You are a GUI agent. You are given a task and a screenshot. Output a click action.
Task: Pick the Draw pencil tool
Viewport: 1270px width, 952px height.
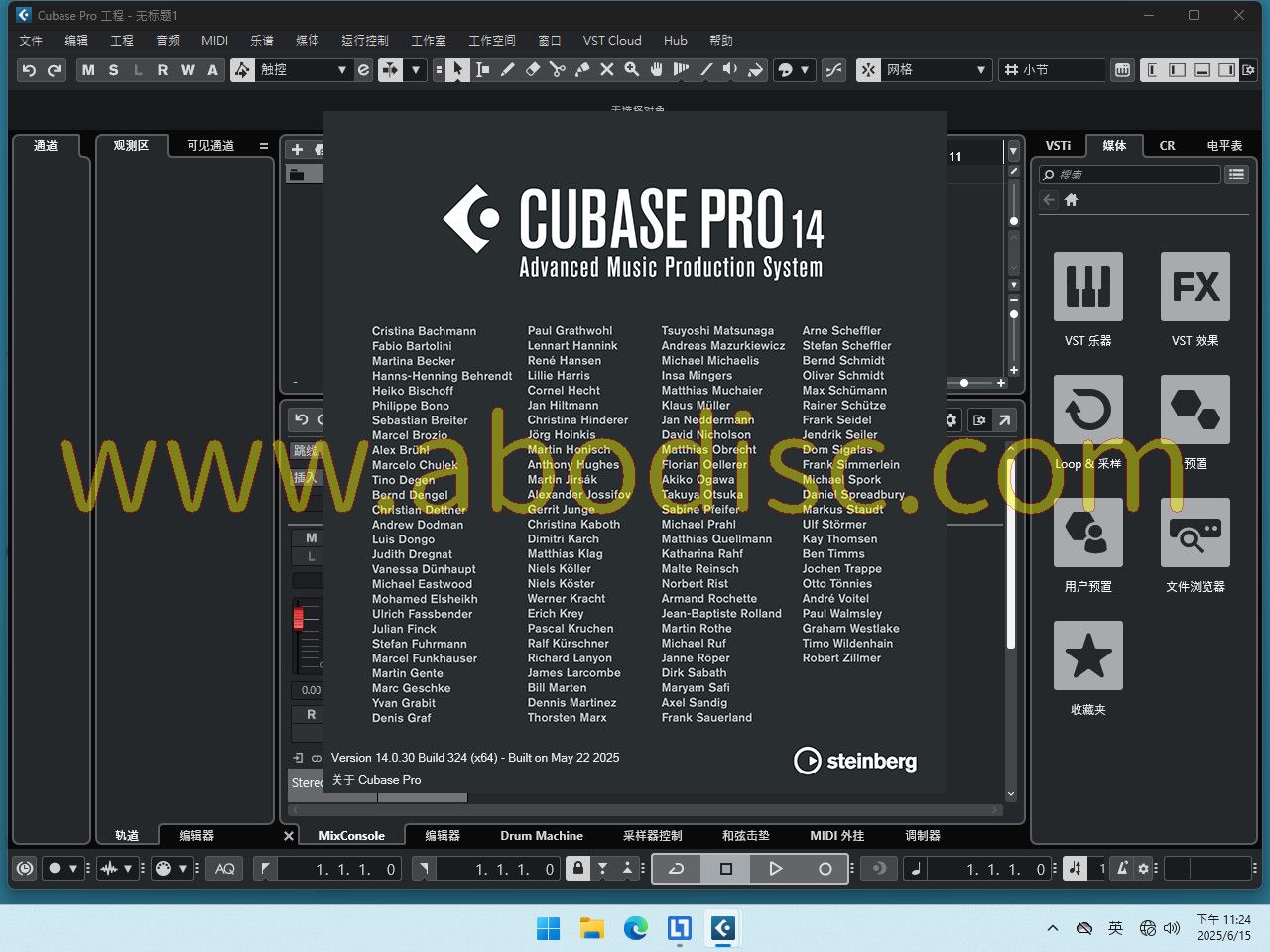click(x=507, y=70)
